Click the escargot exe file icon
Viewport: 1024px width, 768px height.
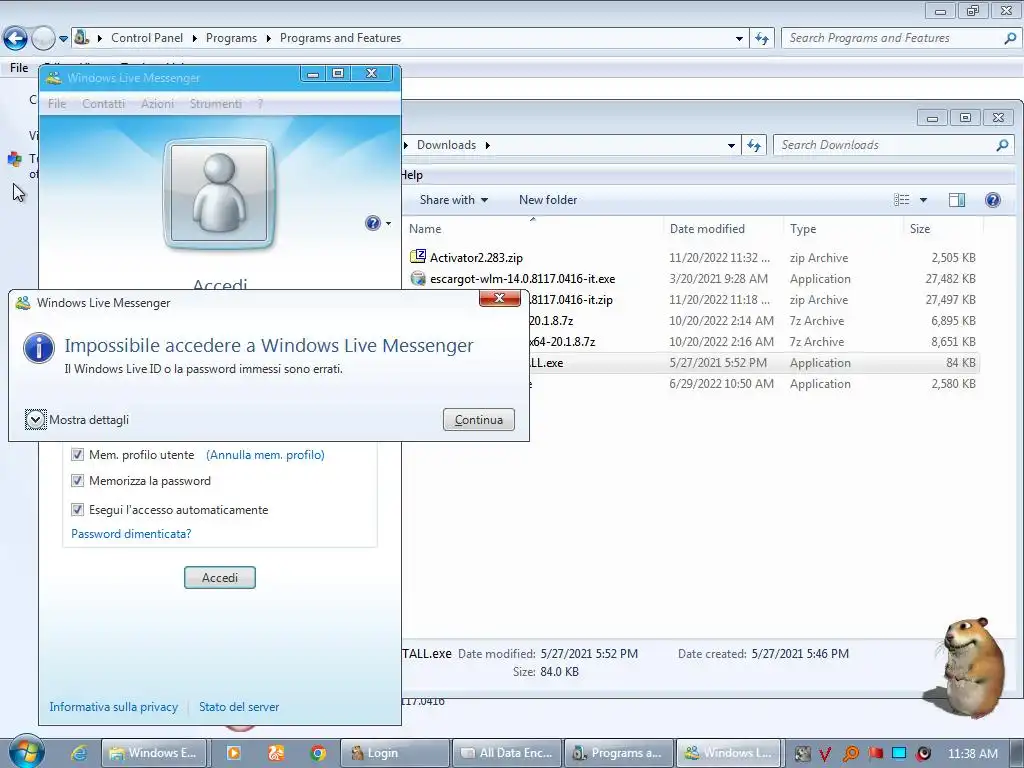click(417, 278)
